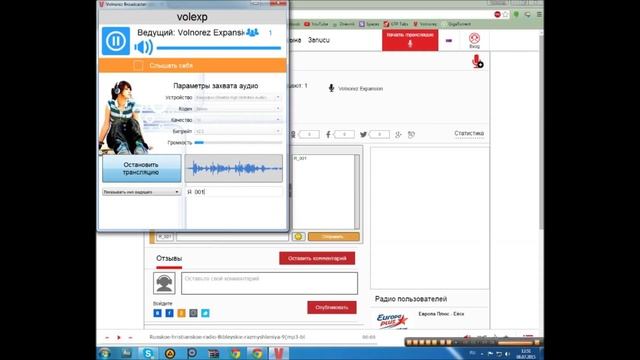Adjust the Громкость capture volume slider

[238, 142]
